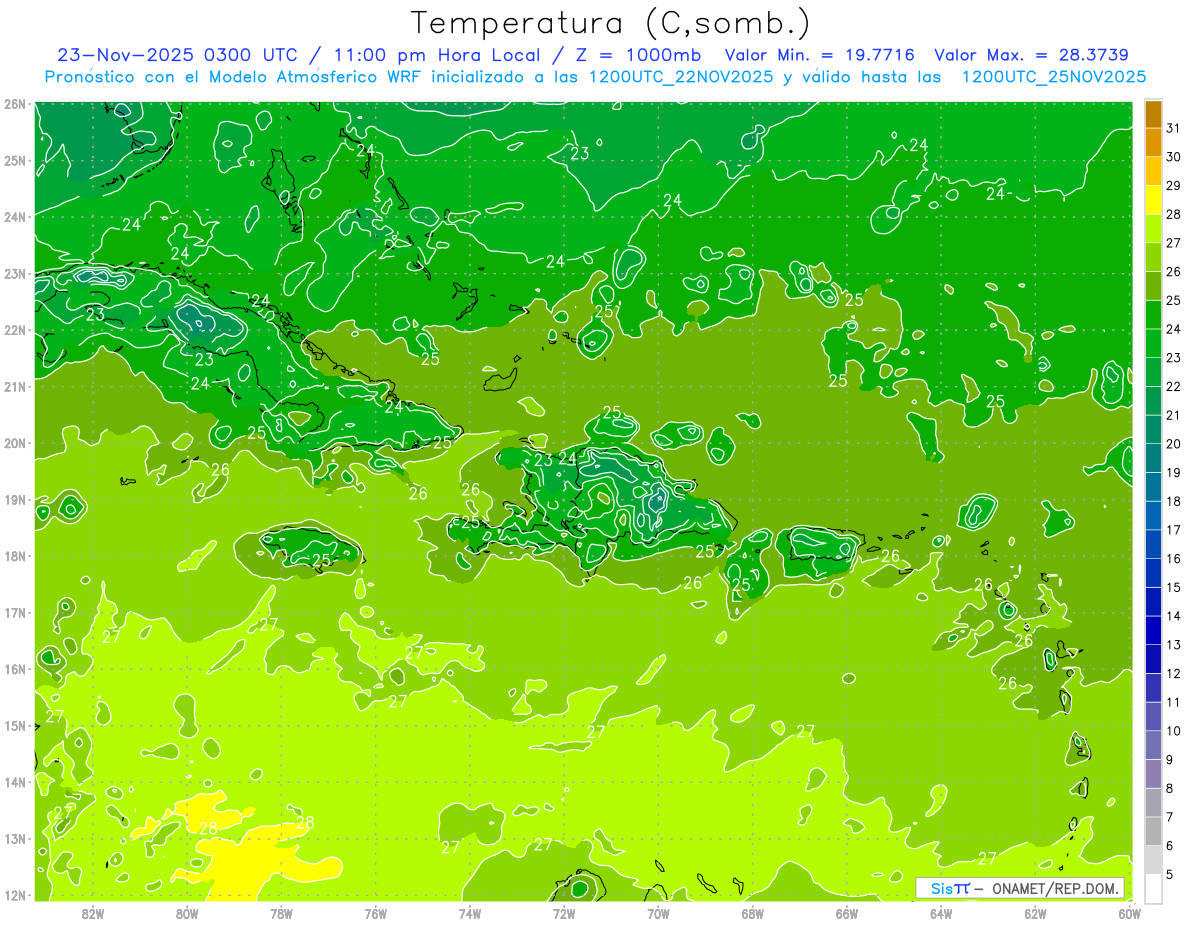Click the '68W' longitude axis label
1200x927 pixels.
tap(753, 913)
